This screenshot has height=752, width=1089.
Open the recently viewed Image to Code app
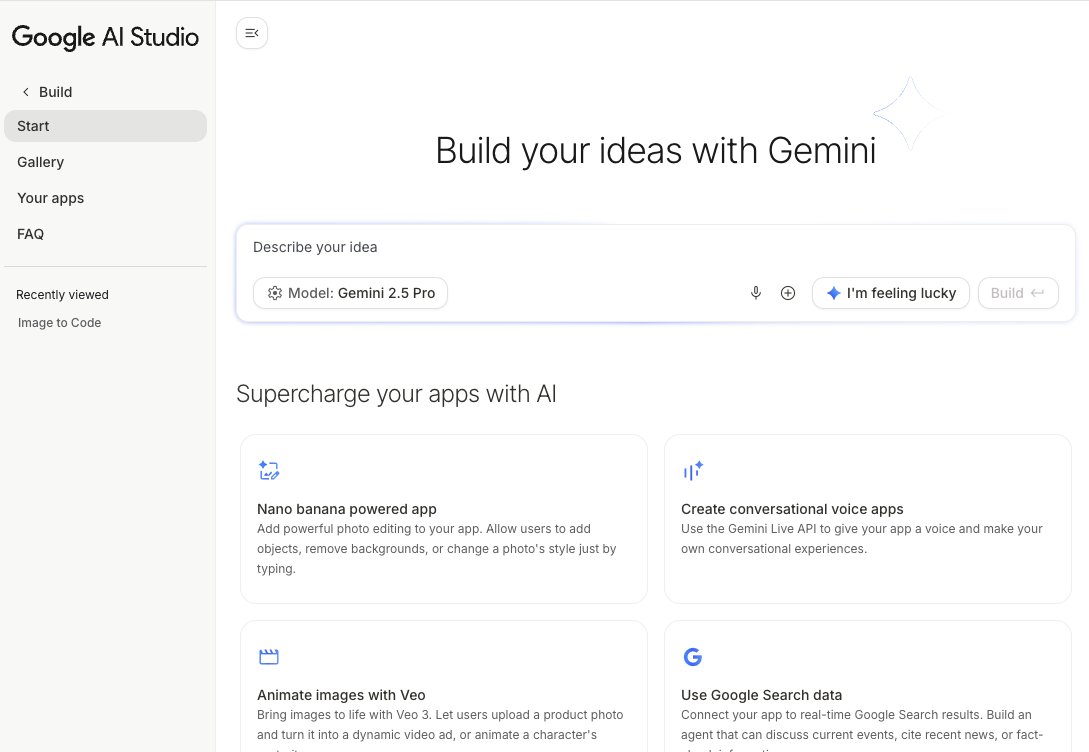[60, 322]
